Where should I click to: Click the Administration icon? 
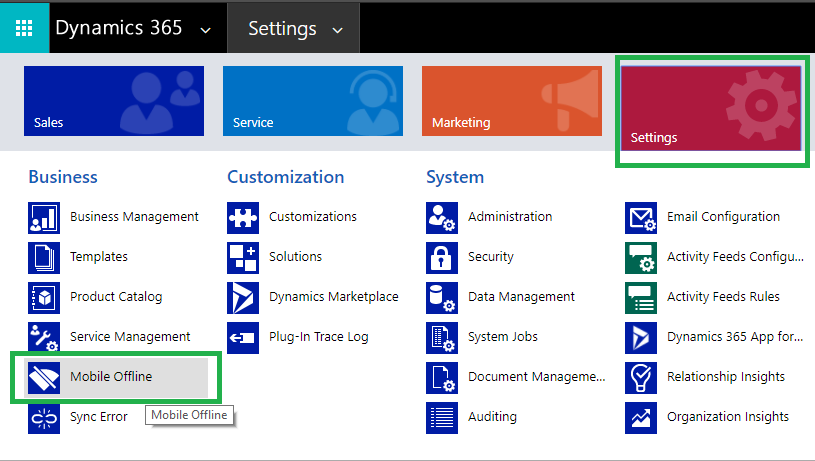442,218
